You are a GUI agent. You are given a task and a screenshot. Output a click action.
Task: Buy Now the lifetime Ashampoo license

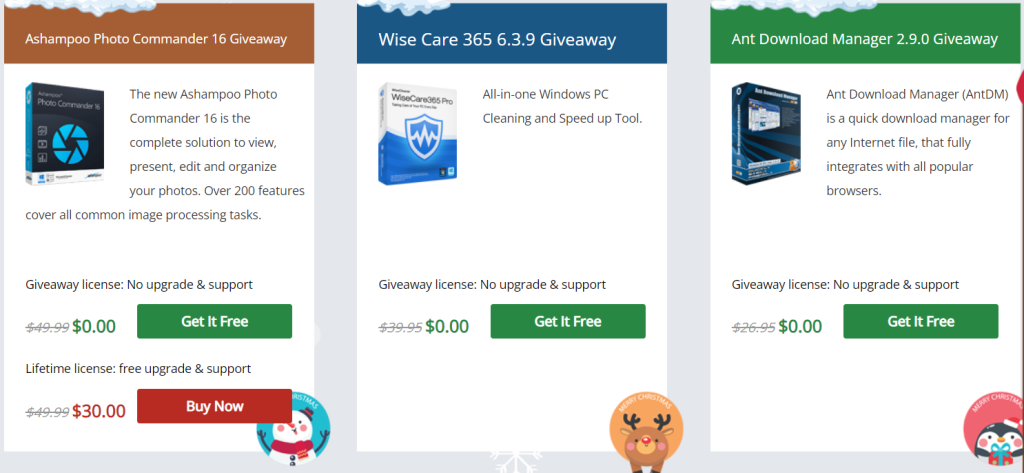point(214,406)
